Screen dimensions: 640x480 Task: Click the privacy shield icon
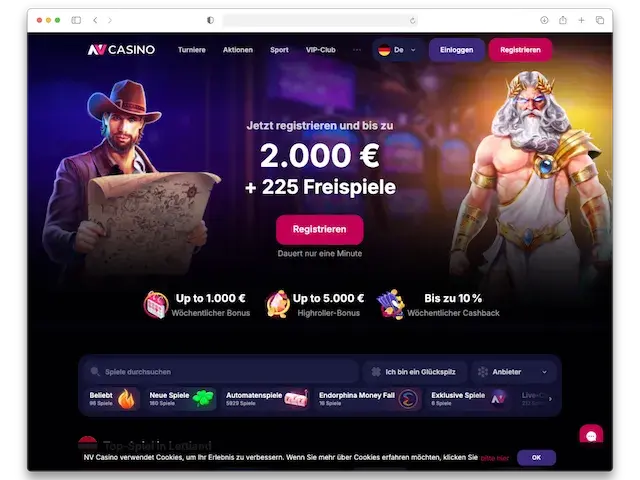pos(210,20)
